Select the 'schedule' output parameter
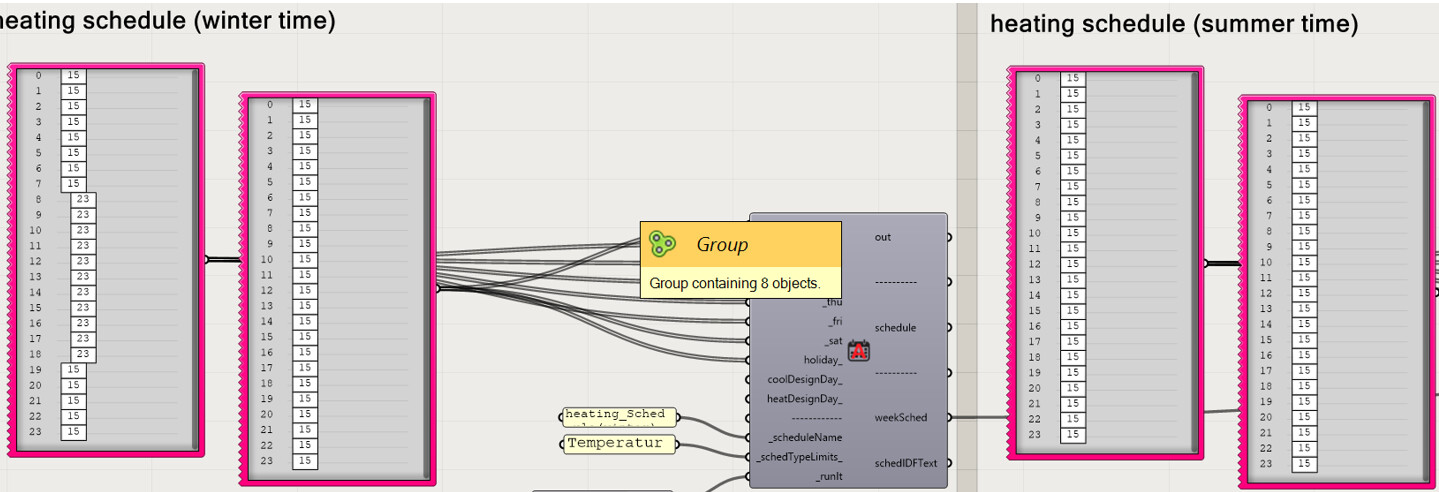1439x492 pixels. pos(895,328)
